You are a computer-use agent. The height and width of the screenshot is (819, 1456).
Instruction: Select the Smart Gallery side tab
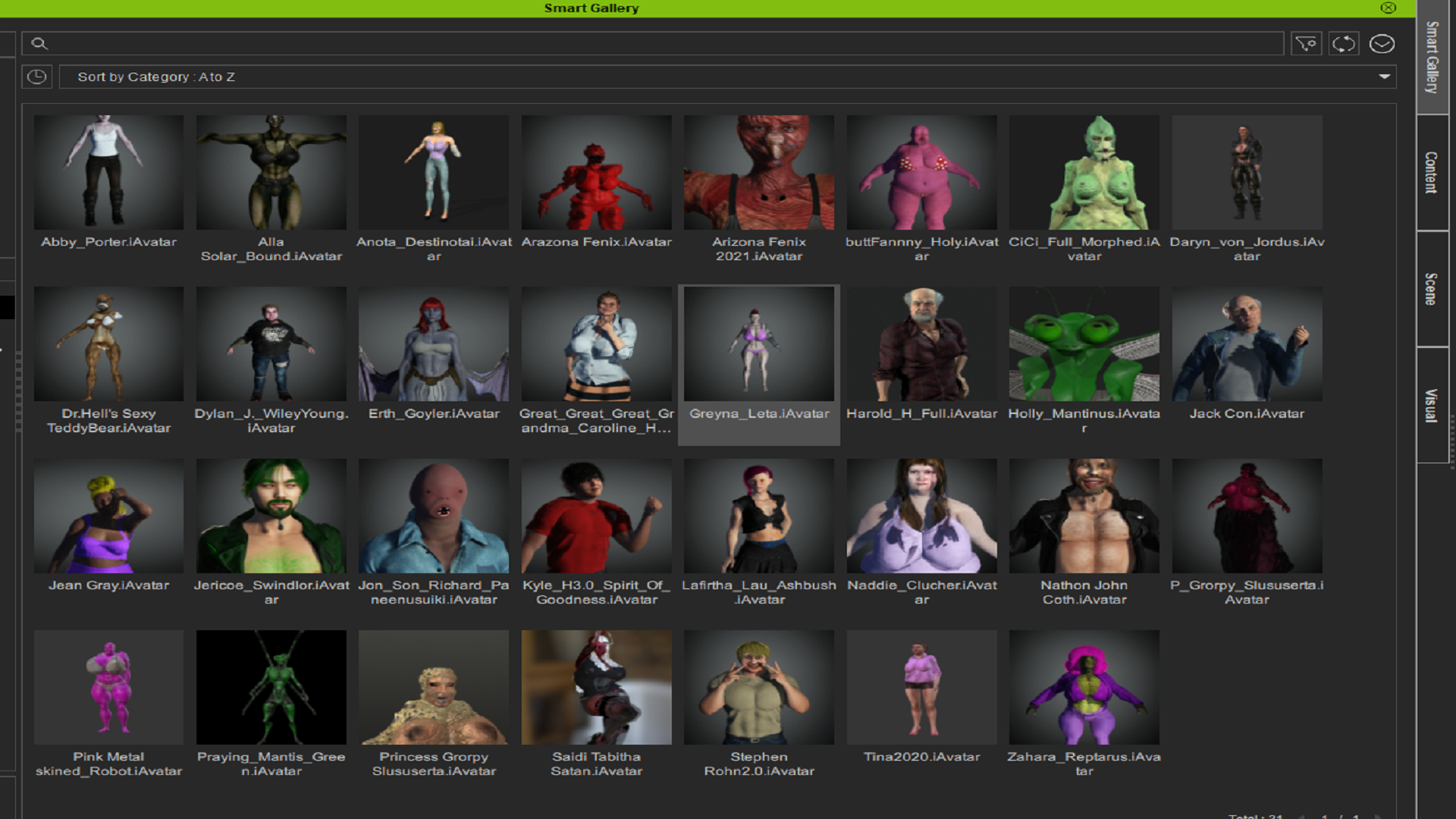pyautogui.click(x=1432, y=58)
